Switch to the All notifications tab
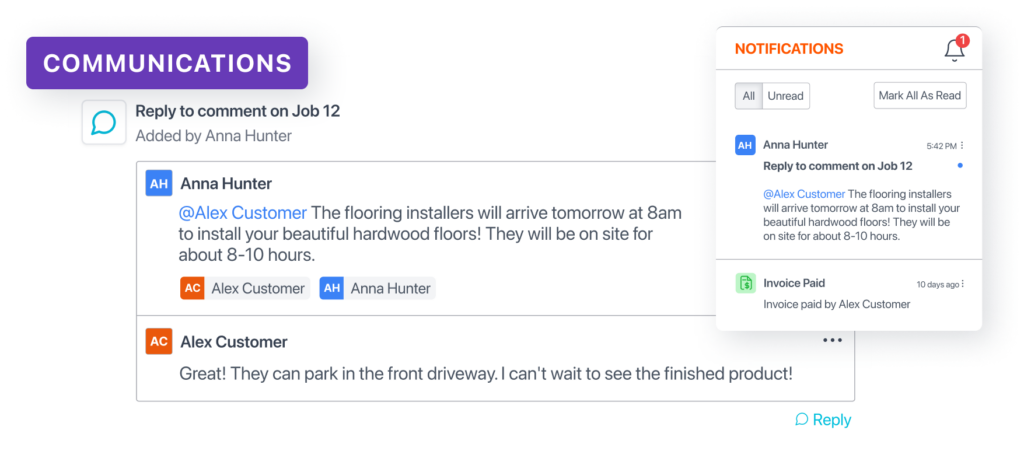 748,96
